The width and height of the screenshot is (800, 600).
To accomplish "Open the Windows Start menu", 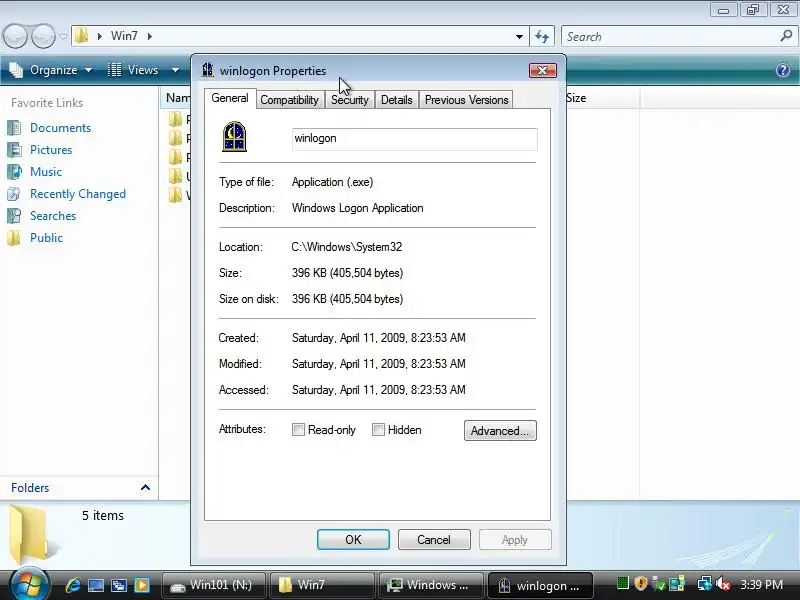I will click(30, 585).
